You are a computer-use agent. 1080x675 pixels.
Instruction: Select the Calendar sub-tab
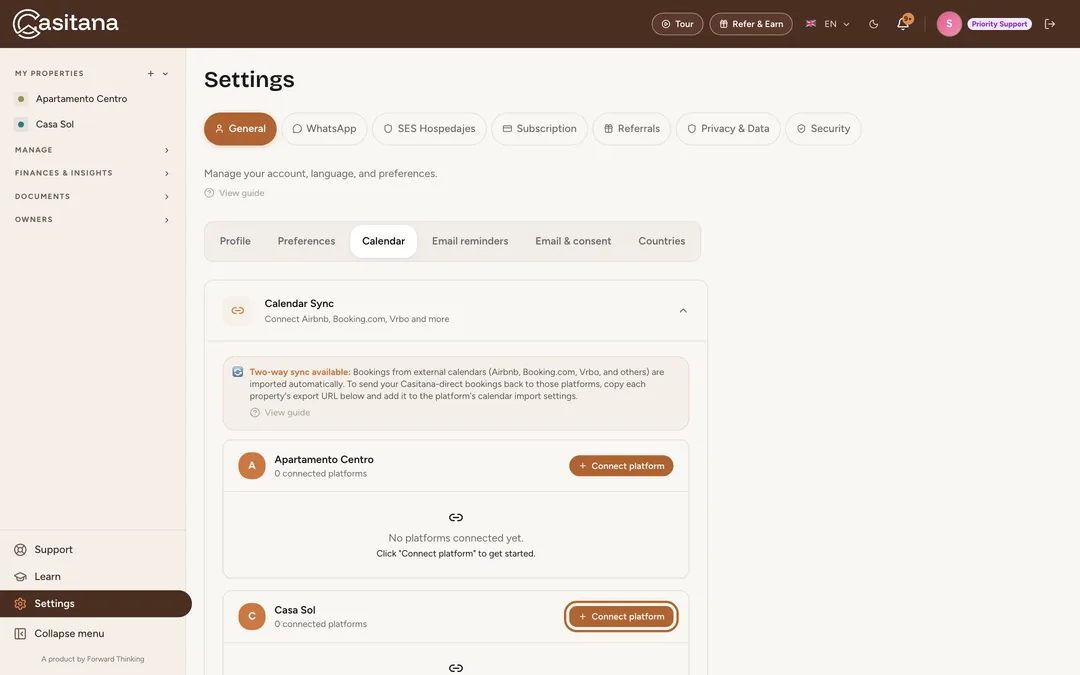(383, 241)
